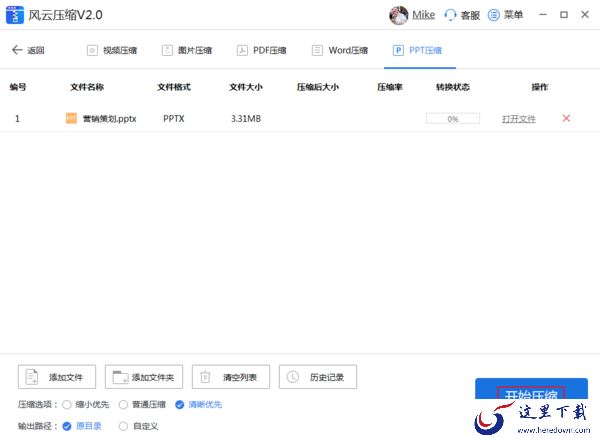
Task: Click the 文件名称 column header
Action: [87, 87]
